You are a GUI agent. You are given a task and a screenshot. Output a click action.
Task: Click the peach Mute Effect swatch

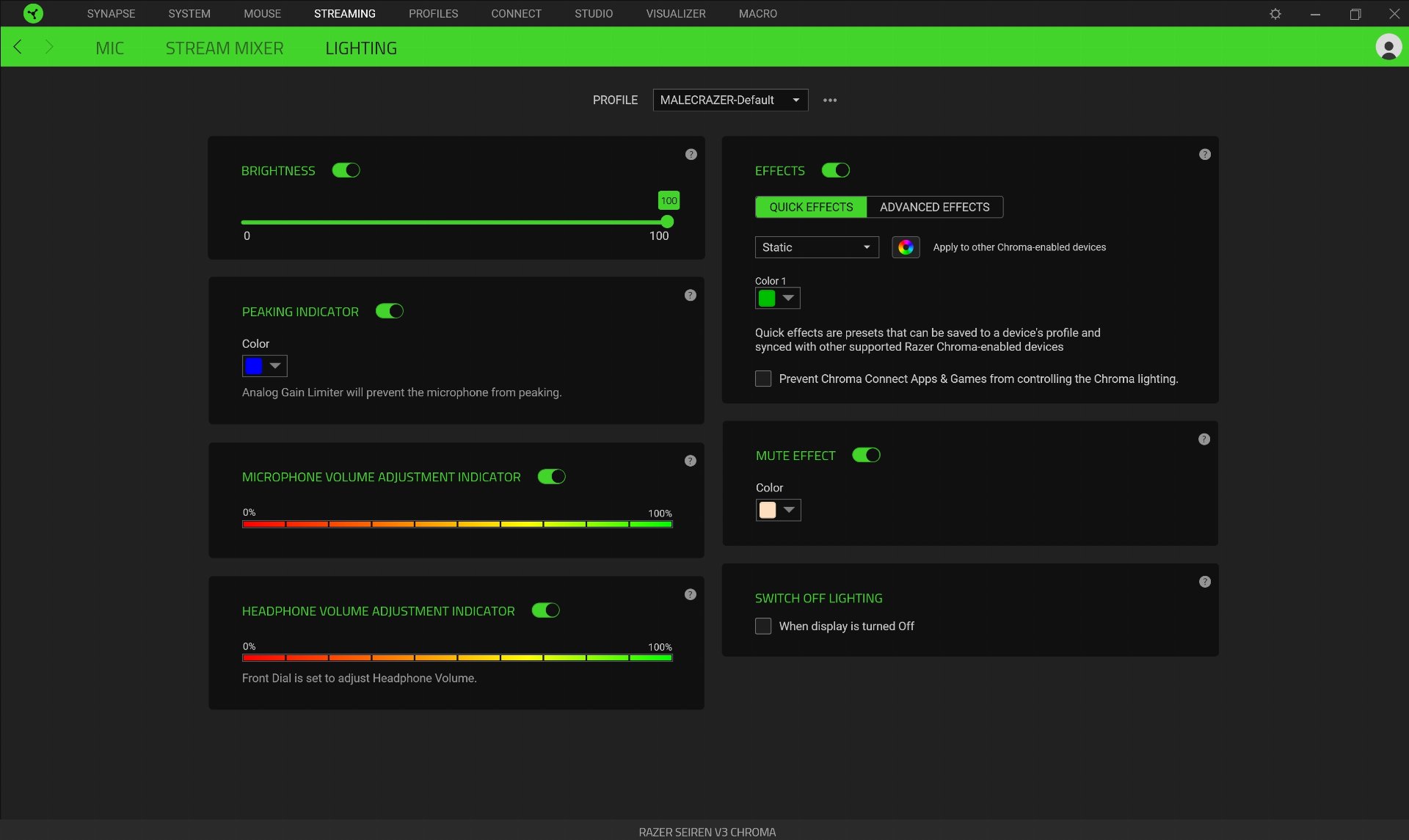[x=768, y=510]
